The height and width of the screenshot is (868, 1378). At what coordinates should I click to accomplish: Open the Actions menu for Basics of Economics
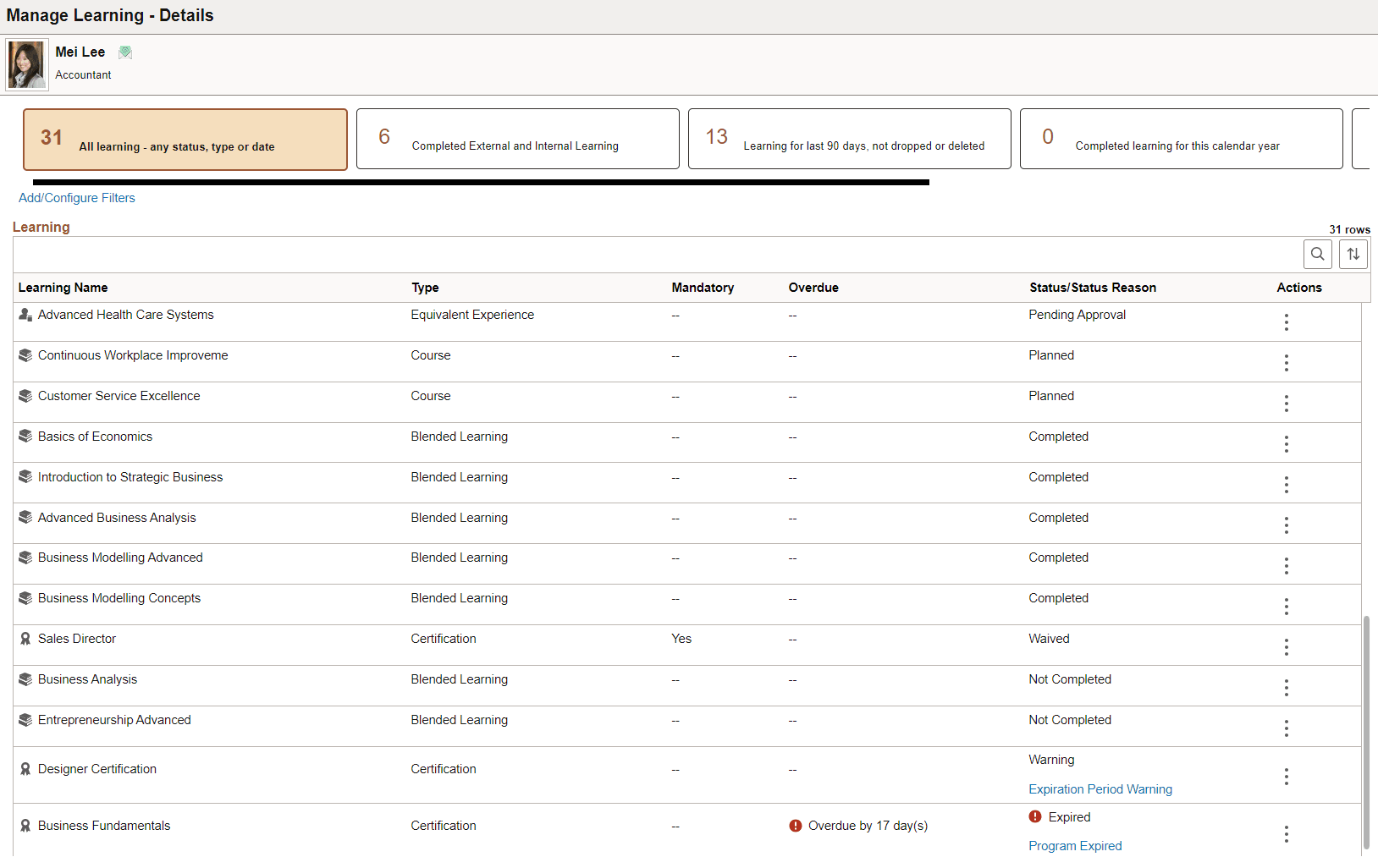pos(1286,443)
